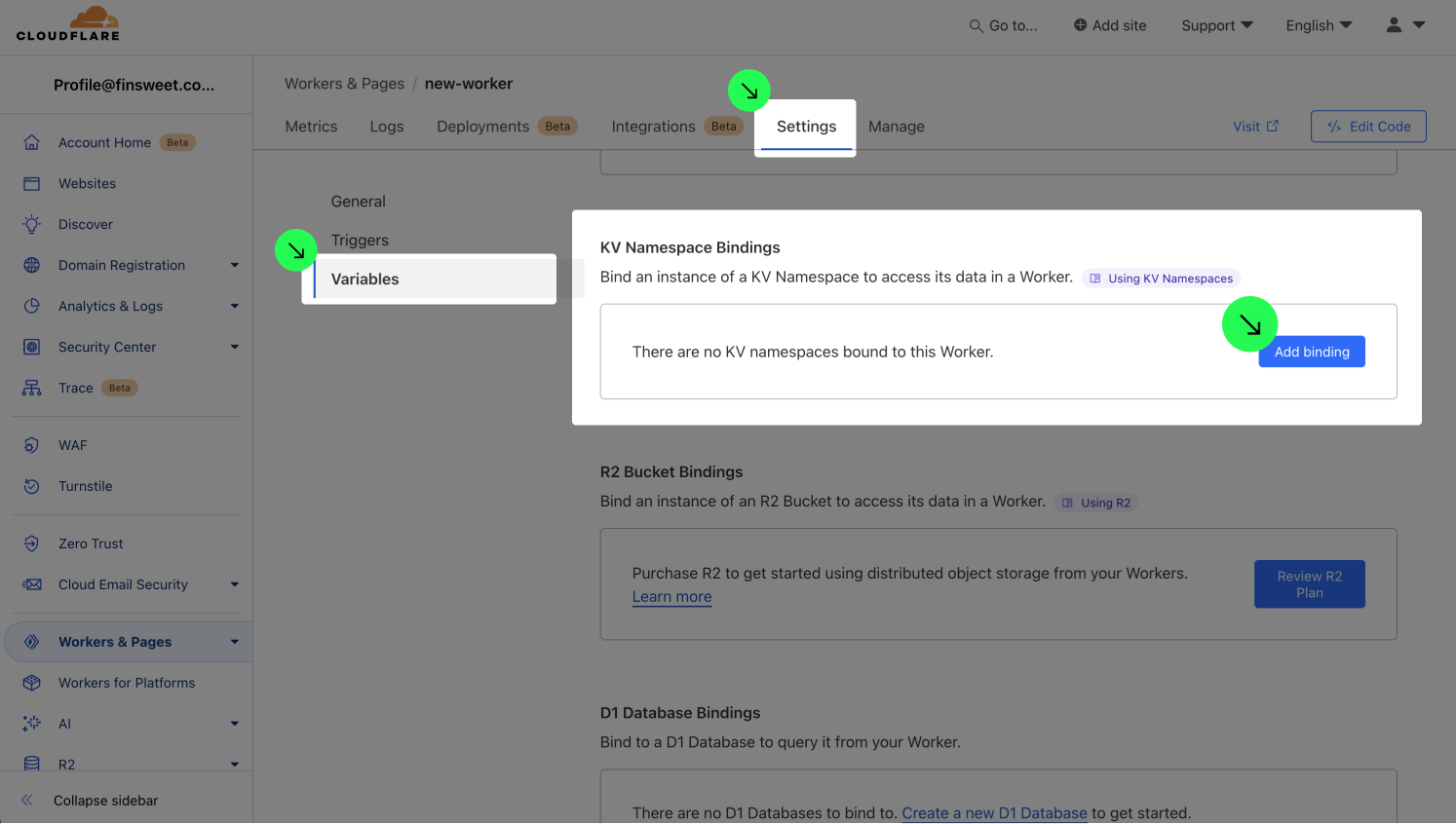1456x824 pixels.
Task: Click the Profile@finsweet.co... account name
Action: tap(134, 85)
